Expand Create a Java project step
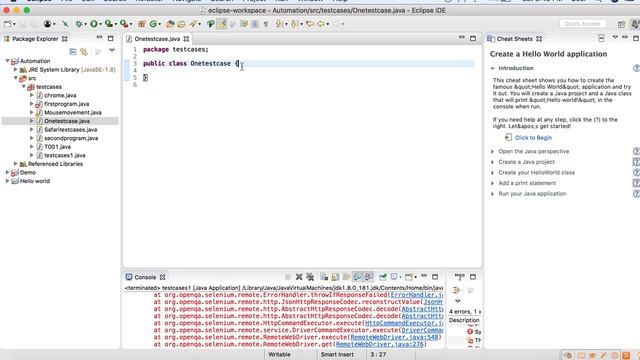Screen dimensions: 640x360 [x=493, y=162]
